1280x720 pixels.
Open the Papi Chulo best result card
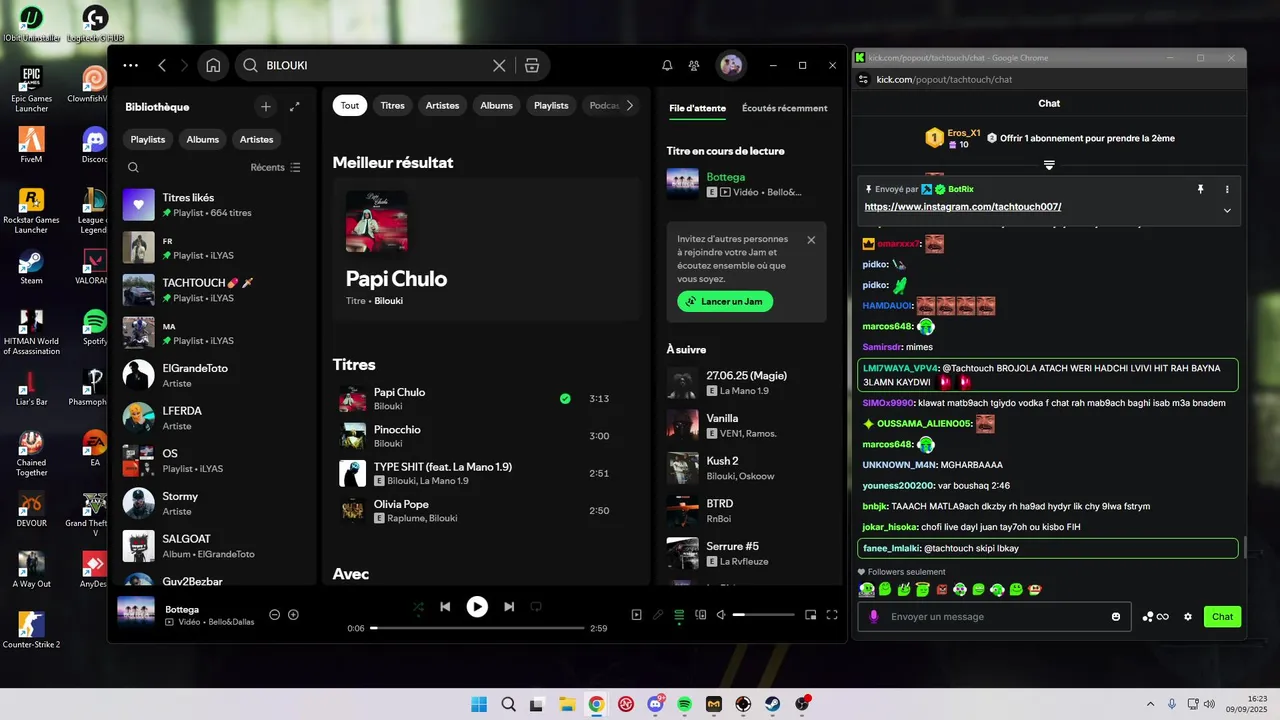point(487,250)
